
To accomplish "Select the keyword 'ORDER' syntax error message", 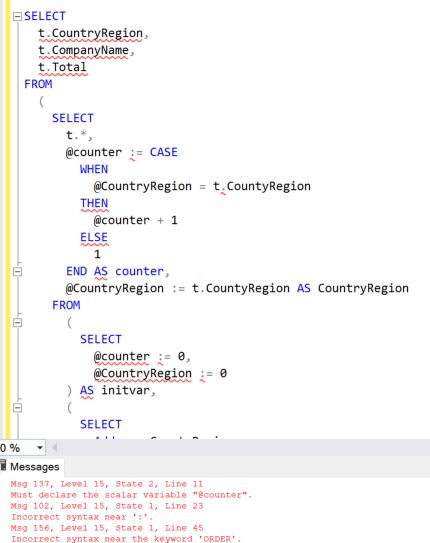I will click(126, 539).
